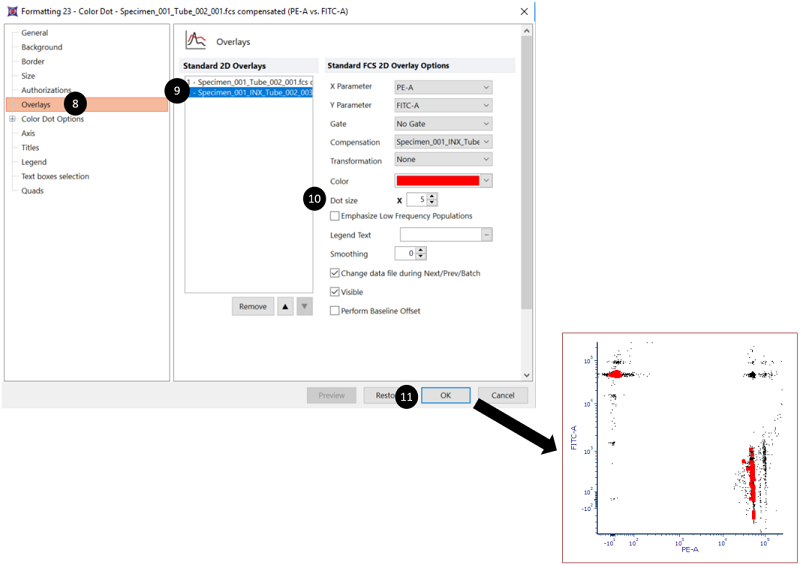Enable Emphasize Low Frequency Populations
The image size is (800, 565).
point(335,216)
